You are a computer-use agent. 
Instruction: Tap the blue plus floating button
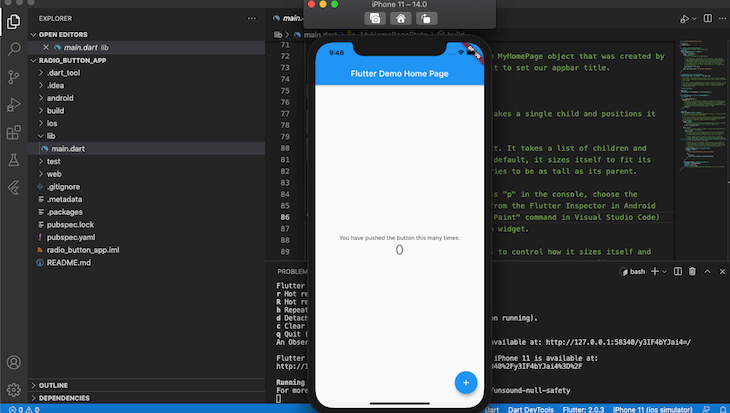[466, 383]
